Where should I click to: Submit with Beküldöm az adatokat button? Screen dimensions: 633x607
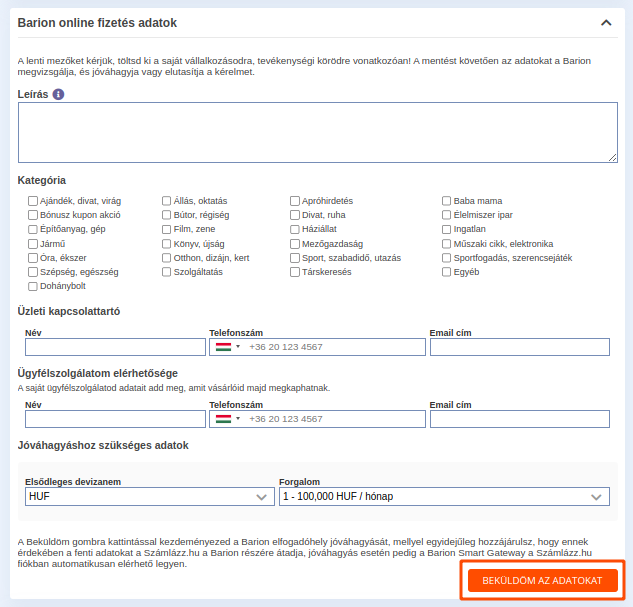[543, 580]
